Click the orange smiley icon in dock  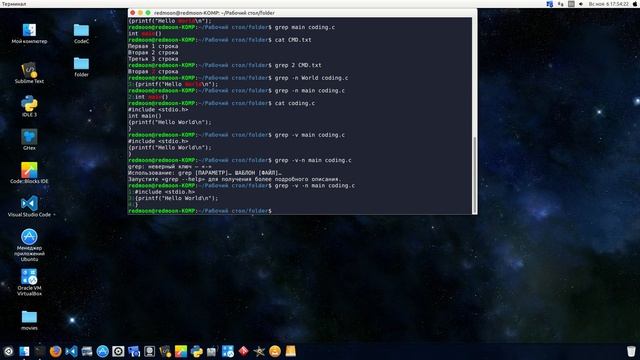(275, 351)
